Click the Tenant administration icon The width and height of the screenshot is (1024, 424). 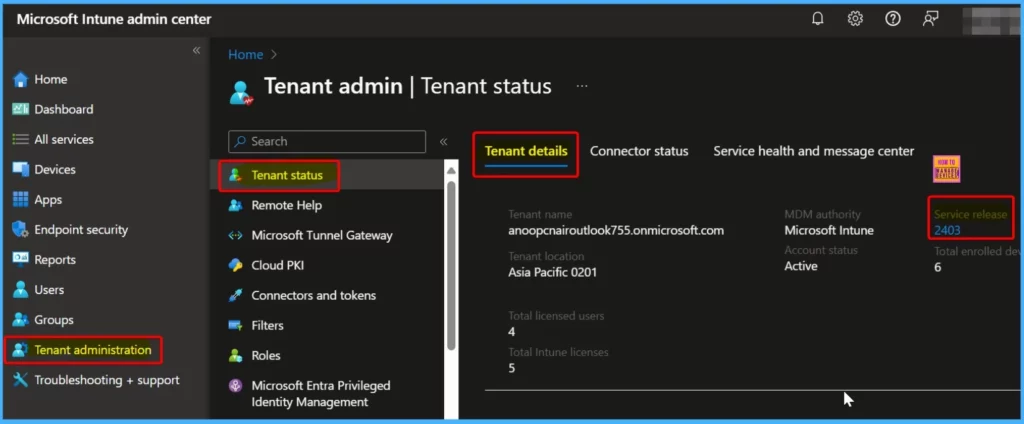pos(20,350)
